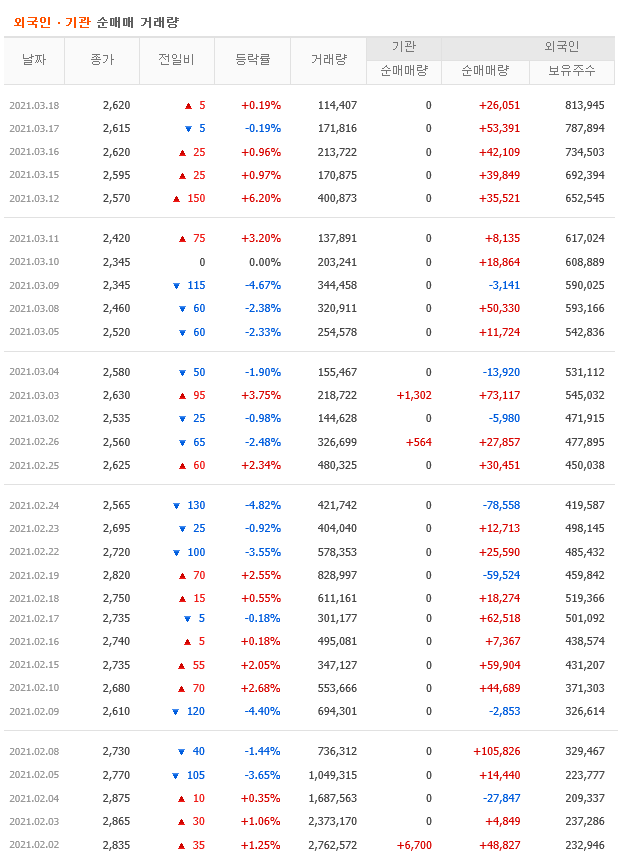Click the 거래량 column header
This screenshot has width=618, height=864.
tap(328, 60)
